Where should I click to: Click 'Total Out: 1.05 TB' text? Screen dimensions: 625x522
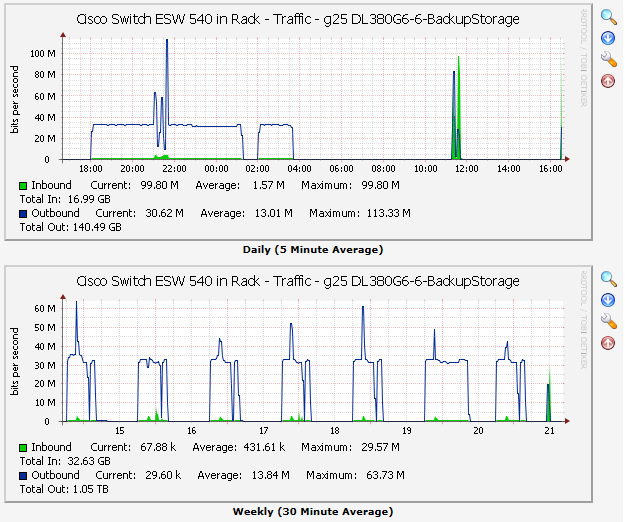click(64, 489)
